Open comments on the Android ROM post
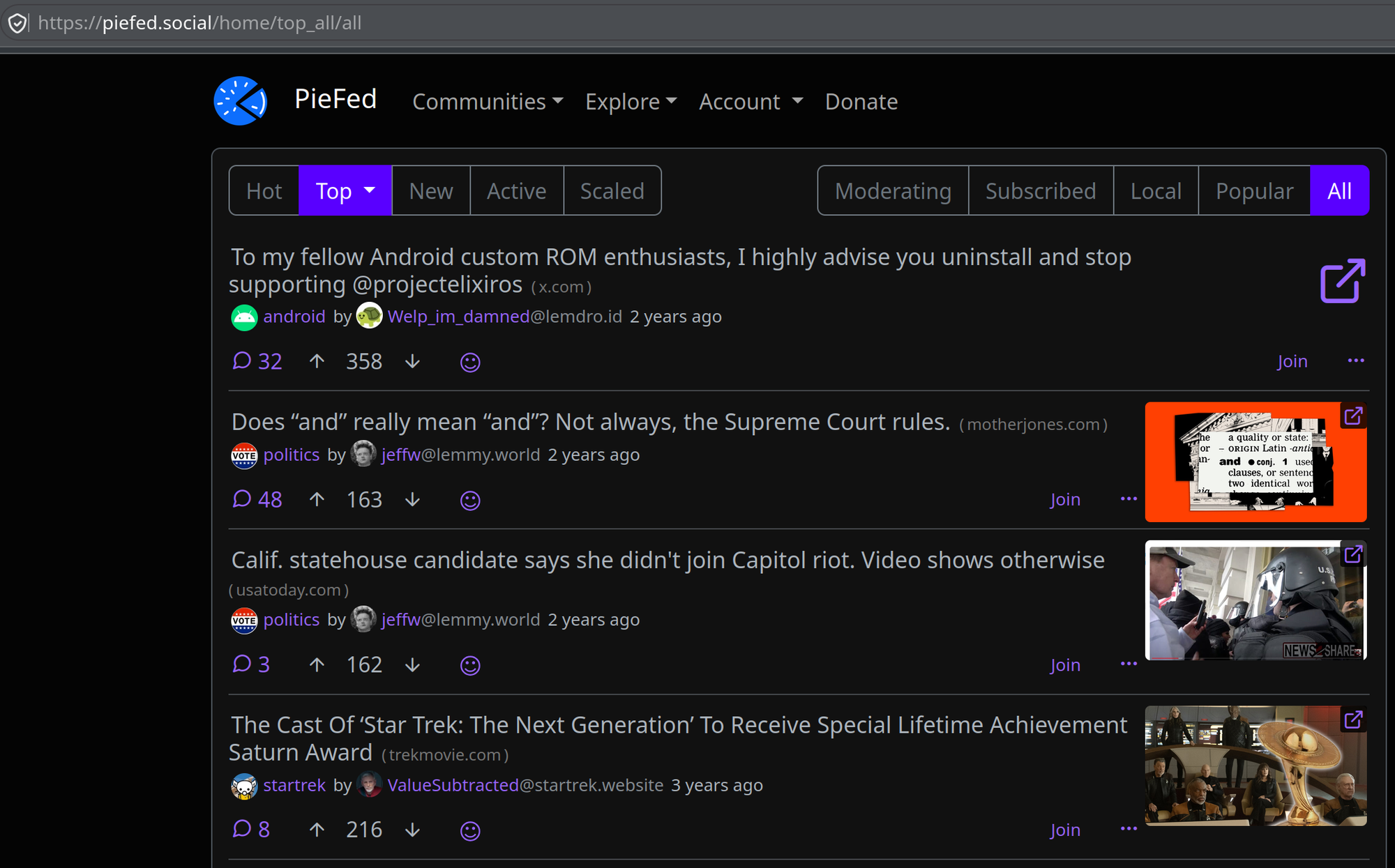Viewport: 1395px width, 868px height. pyautogui.click(x=257, y=361)
